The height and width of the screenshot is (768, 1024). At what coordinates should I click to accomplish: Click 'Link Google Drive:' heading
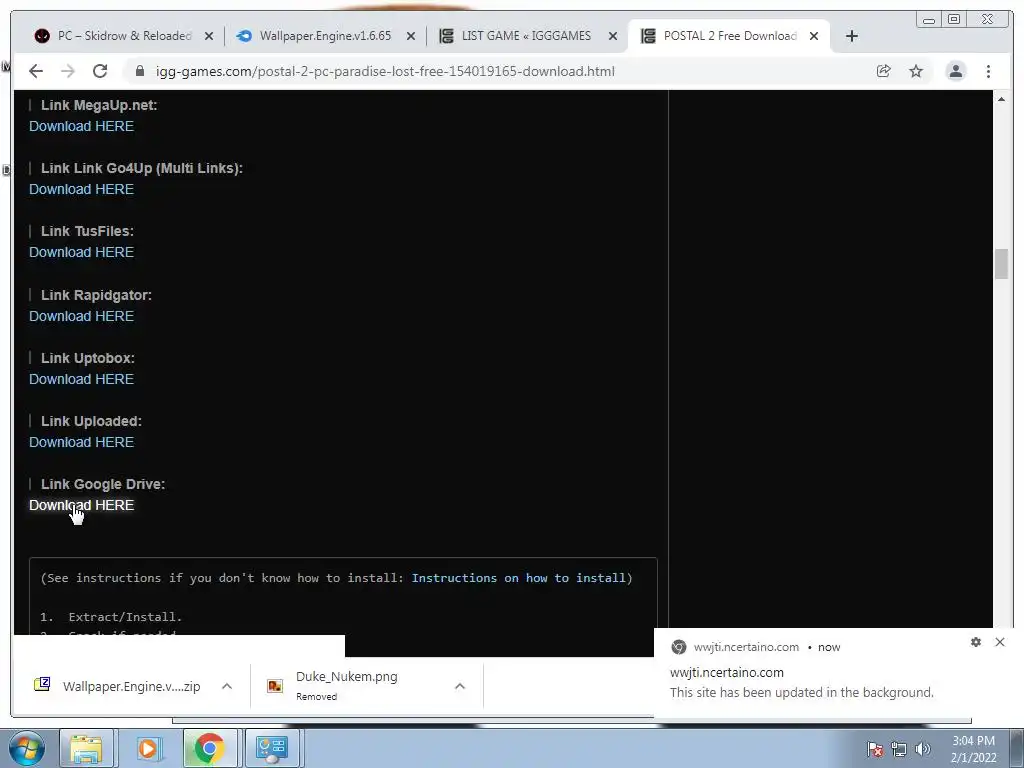103,484
